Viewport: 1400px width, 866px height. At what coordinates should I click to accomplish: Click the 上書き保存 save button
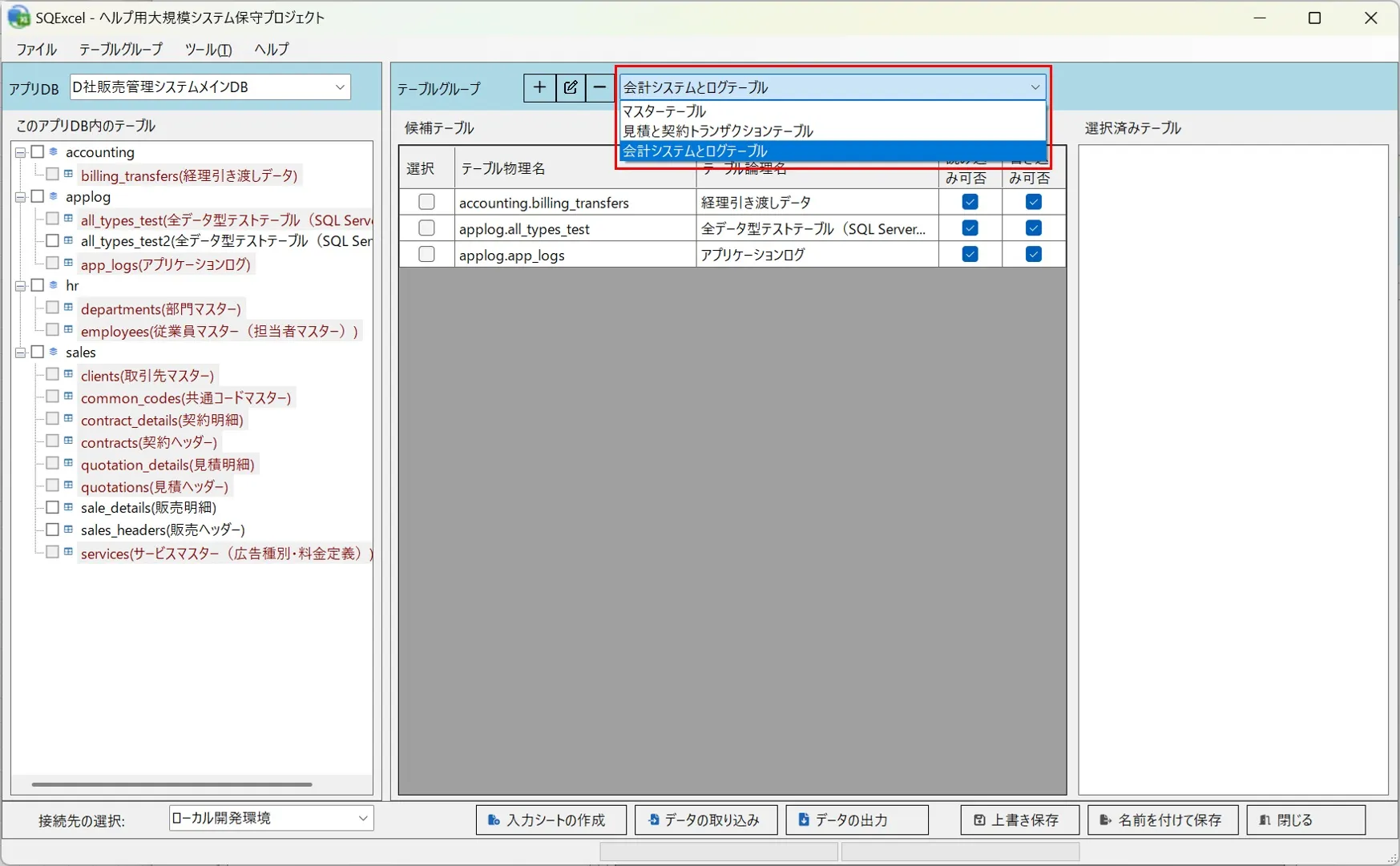pos(1020,820)
